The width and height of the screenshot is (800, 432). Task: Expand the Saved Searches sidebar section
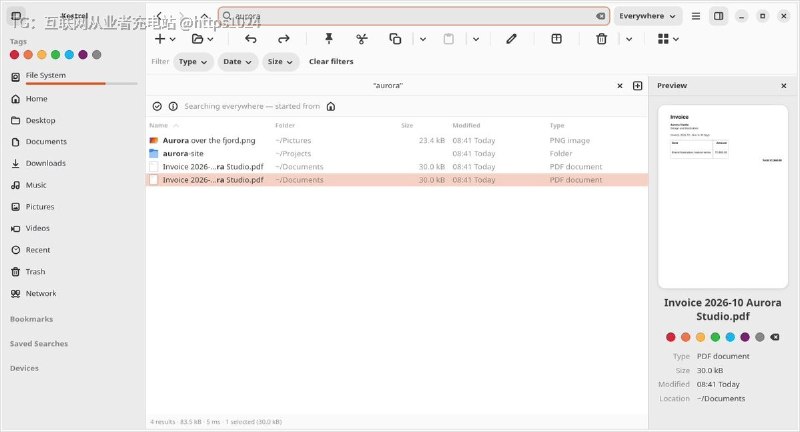pos(39,344)
